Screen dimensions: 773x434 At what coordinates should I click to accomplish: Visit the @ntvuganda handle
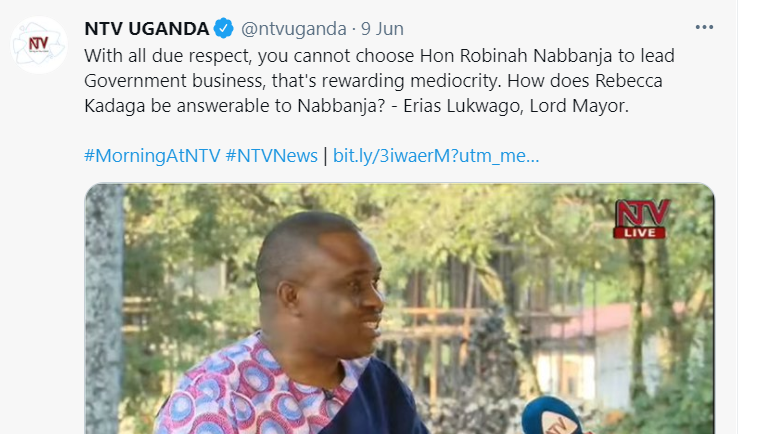[292, 28]
